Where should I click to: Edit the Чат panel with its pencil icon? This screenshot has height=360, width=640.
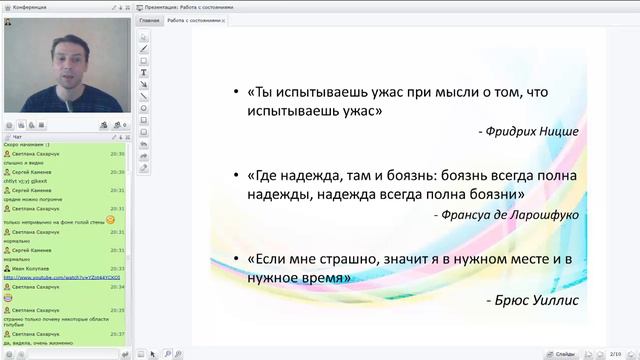coord(114,137)
